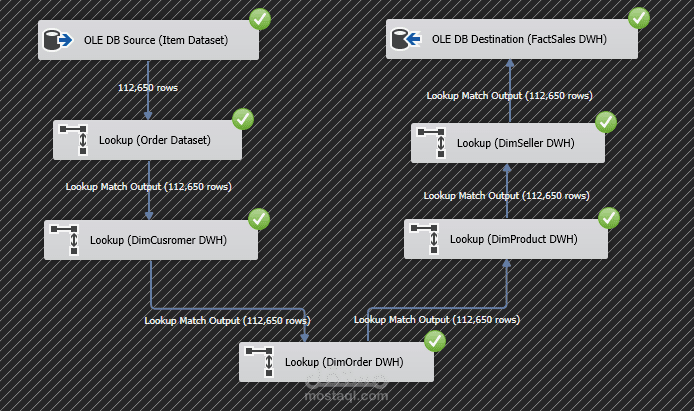Click the Lookup (DimProduct DWH) icon
The height and width of the screenshot is (411, 694).
(425, 239)
